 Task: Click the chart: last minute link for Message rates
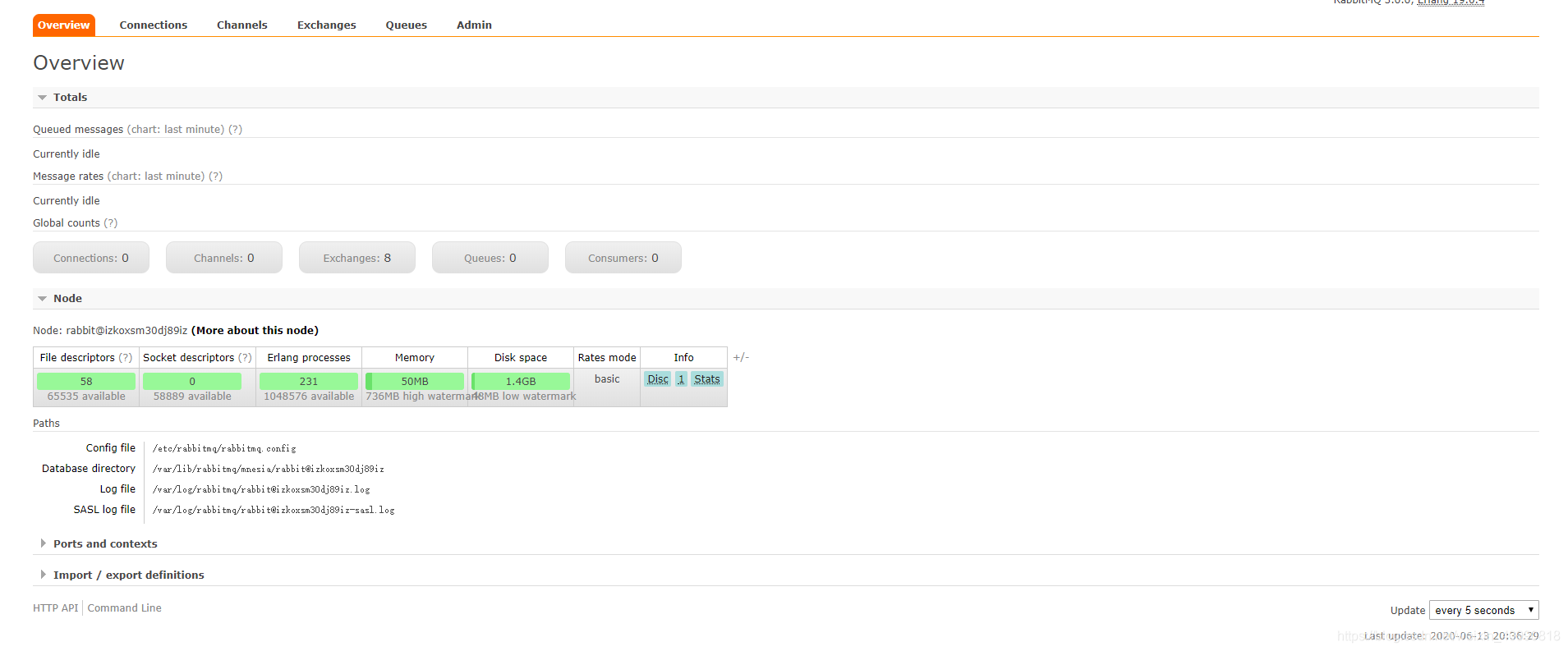click(156, 176)
